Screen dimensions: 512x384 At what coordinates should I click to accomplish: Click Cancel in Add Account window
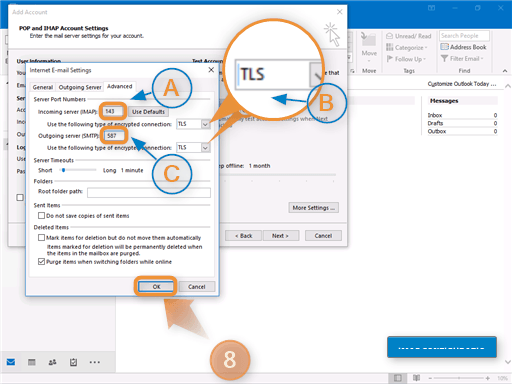(x=323, y=236)
